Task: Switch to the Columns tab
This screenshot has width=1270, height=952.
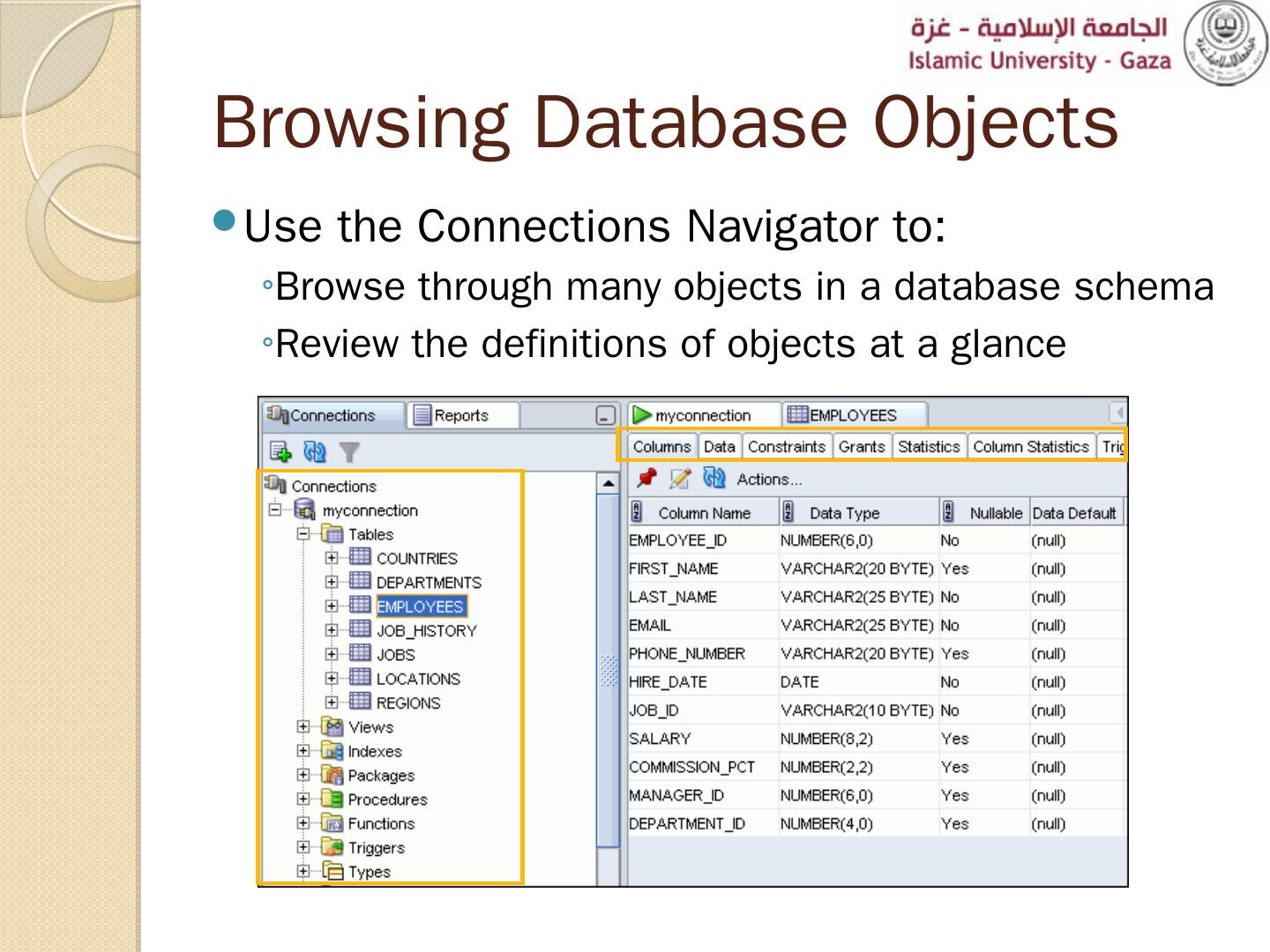Action: (661, 447)
